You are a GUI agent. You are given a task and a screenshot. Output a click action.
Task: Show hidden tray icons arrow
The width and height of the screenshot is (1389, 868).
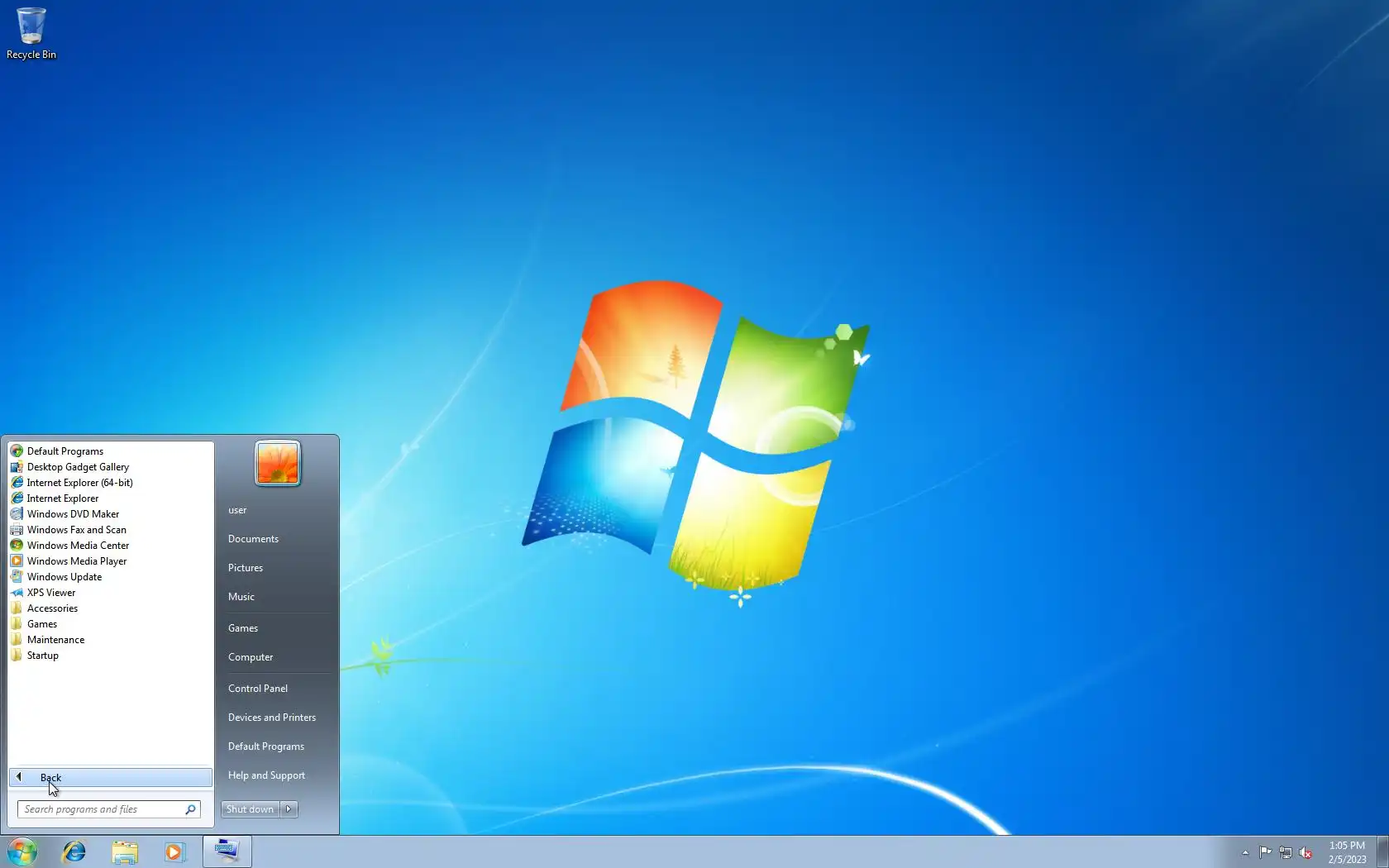(x=1245, y=852)
